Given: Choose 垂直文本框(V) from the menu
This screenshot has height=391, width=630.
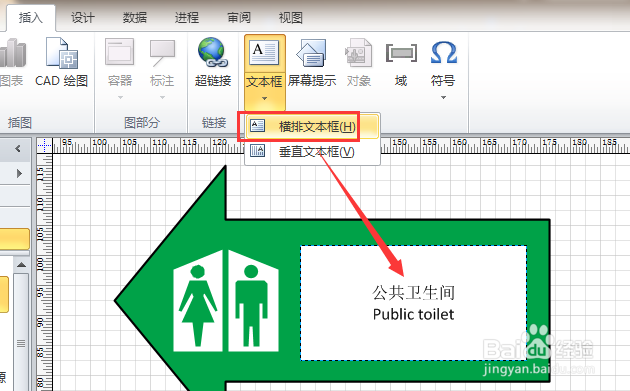Looking at the screenshot, I should [x=312, y=152].
